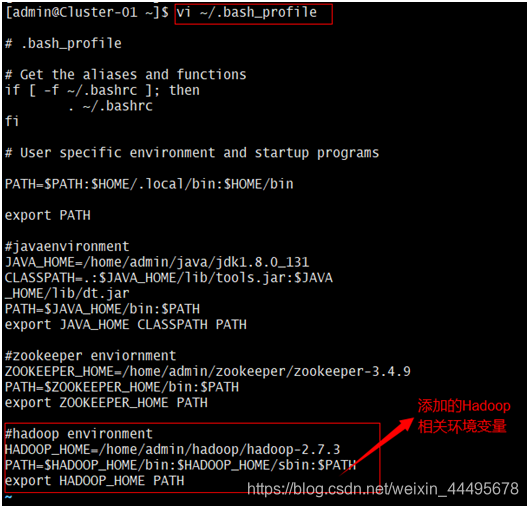
Task: Click the 'export ZOOKEEPER_HOME PATH' line
Action: point(107,403)
